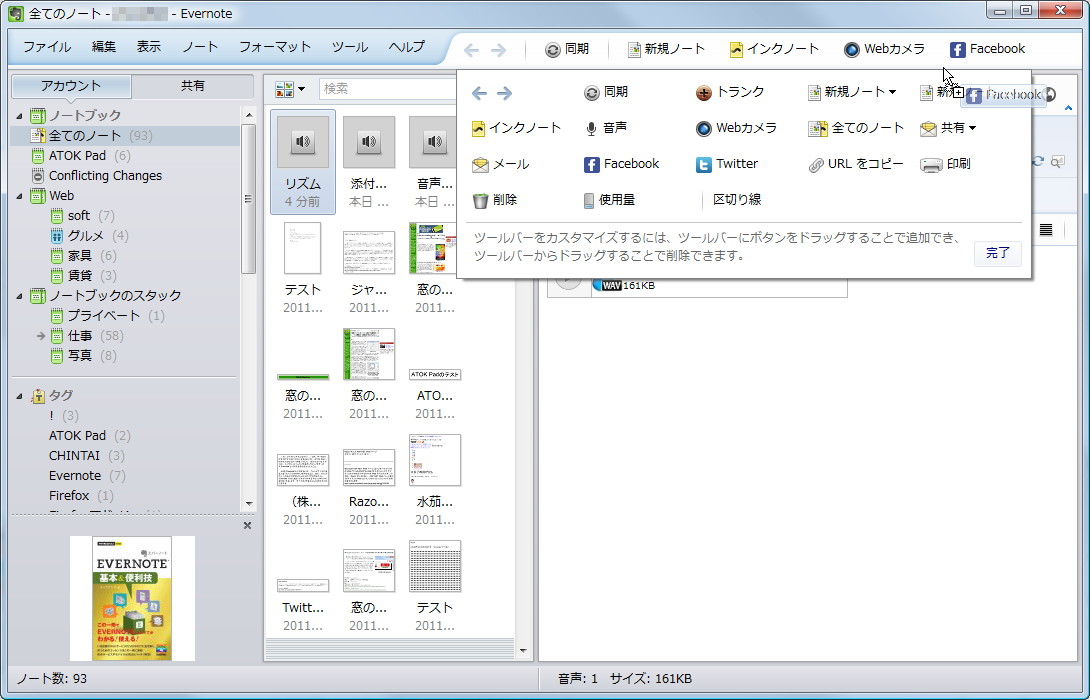The width and height of the screenshot is (1090, 700).
Task: Click 完了 to finish customizing the toolbar
Action: (998, 253)
